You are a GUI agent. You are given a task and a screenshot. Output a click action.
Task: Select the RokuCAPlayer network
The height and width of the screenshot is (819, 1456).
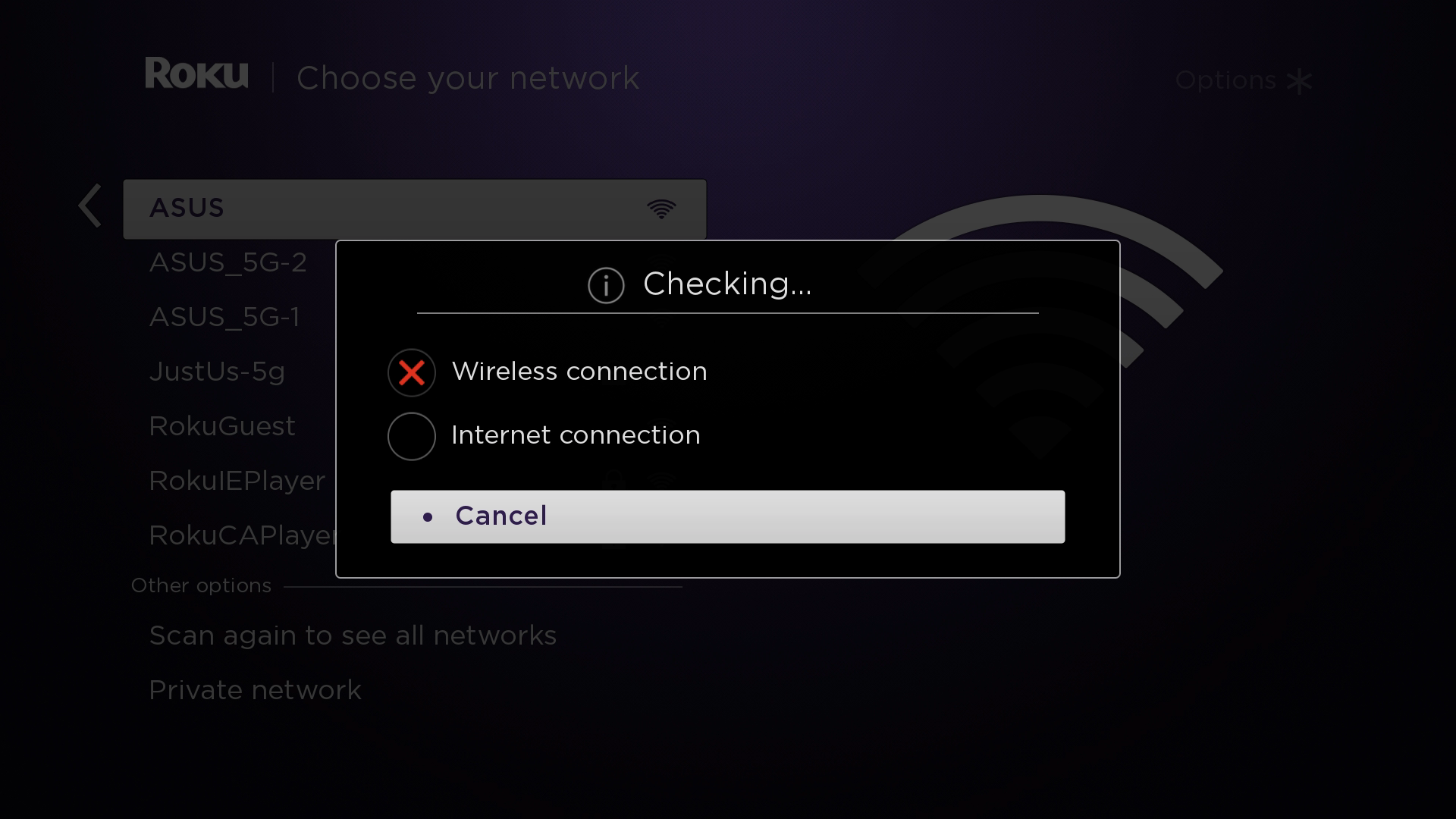click(243, 535)
